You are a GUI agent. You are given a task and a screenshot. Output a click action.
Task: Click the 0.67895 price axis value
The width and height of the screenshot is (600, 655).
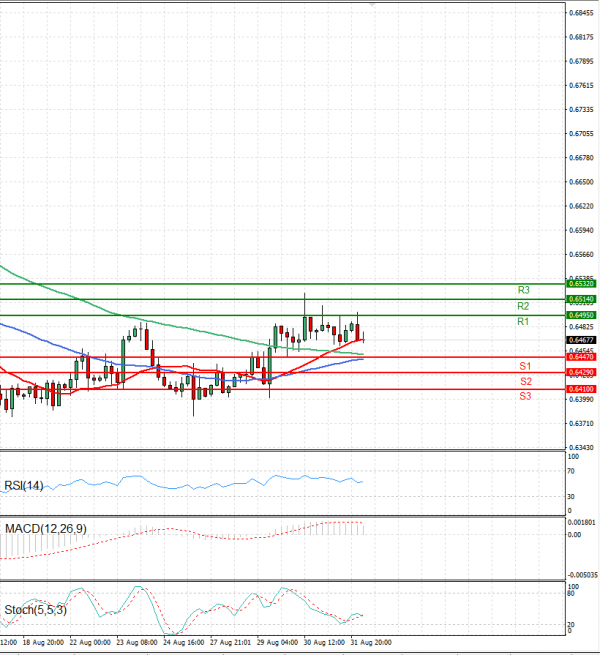[x=581, y=62]
